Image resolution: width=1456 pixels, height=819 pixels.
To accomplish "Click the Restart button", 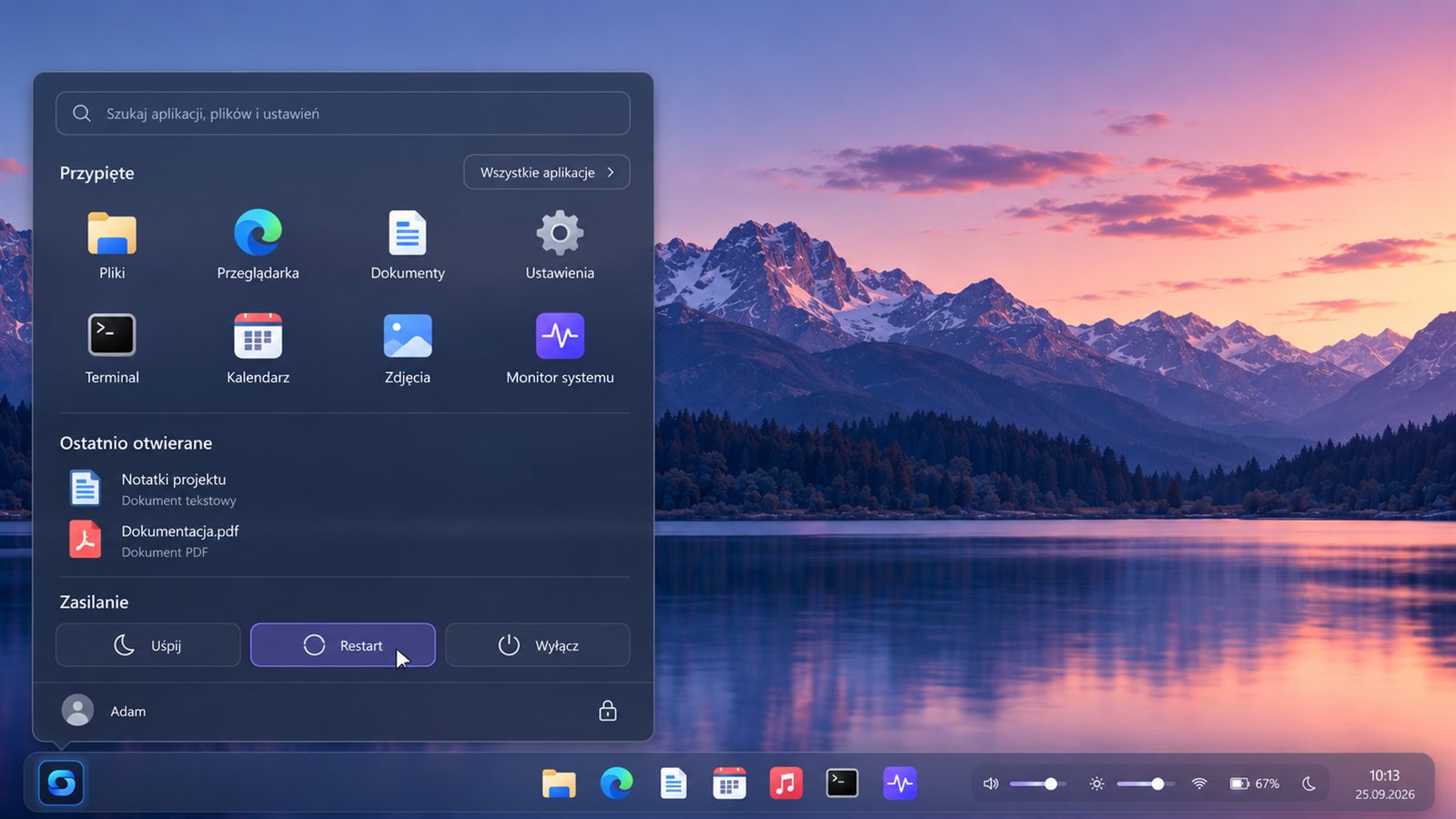I will [343, 645].
